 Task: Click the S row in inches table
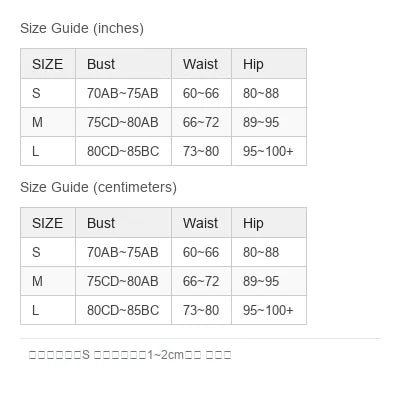(163, 93)
